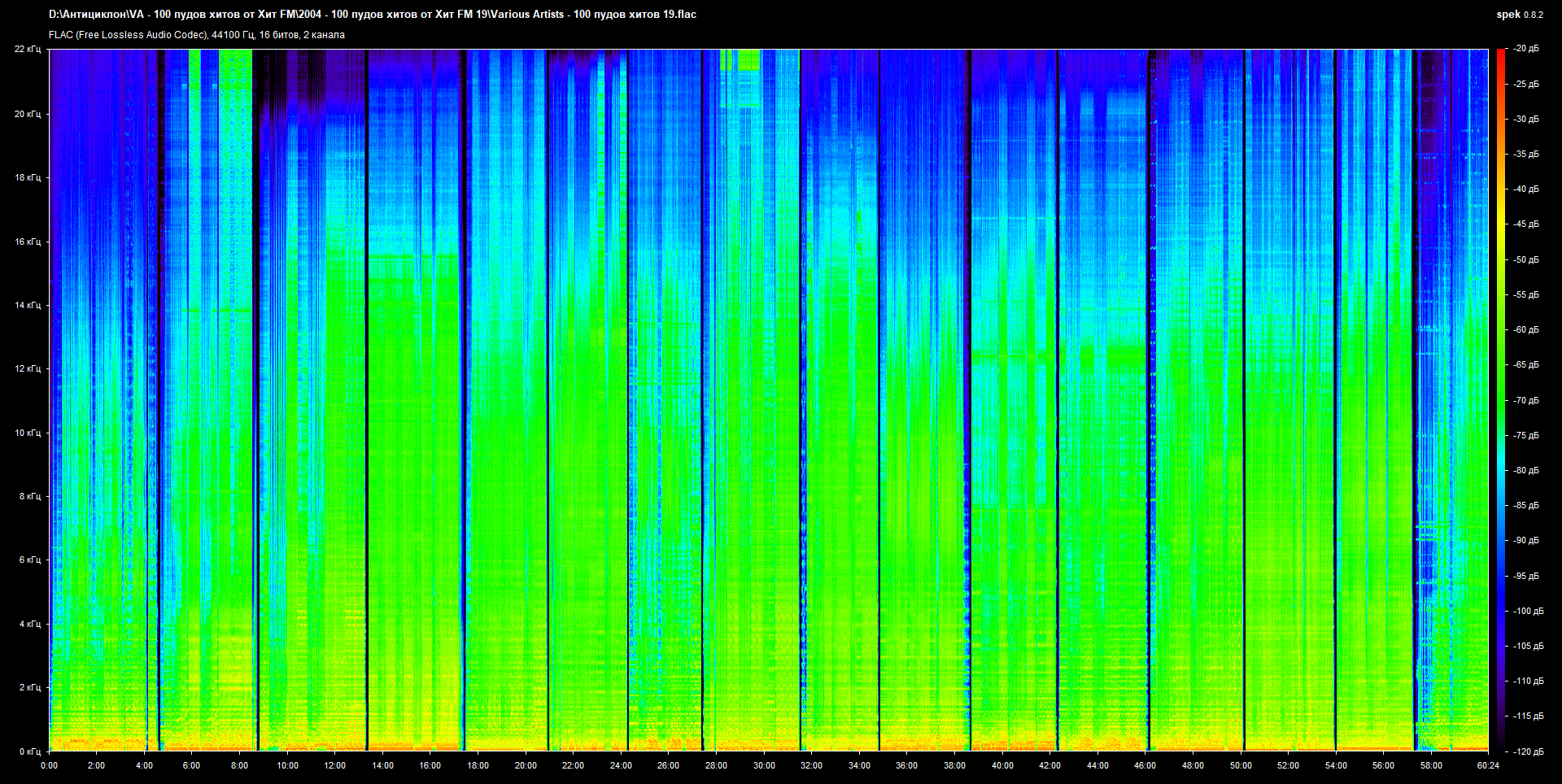This screenshot has width=1562, height=784.
Task: Click the 0:00 time axis marker
Action: pos(50,765)
